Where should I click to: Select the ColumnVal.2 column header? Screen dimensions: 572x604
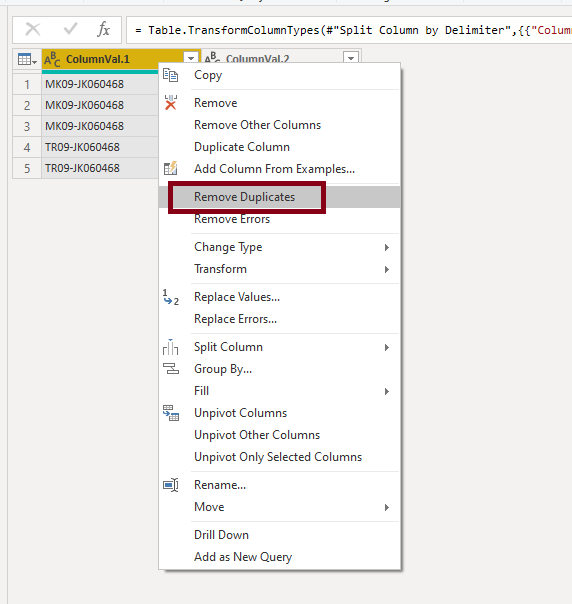(281, 56)
